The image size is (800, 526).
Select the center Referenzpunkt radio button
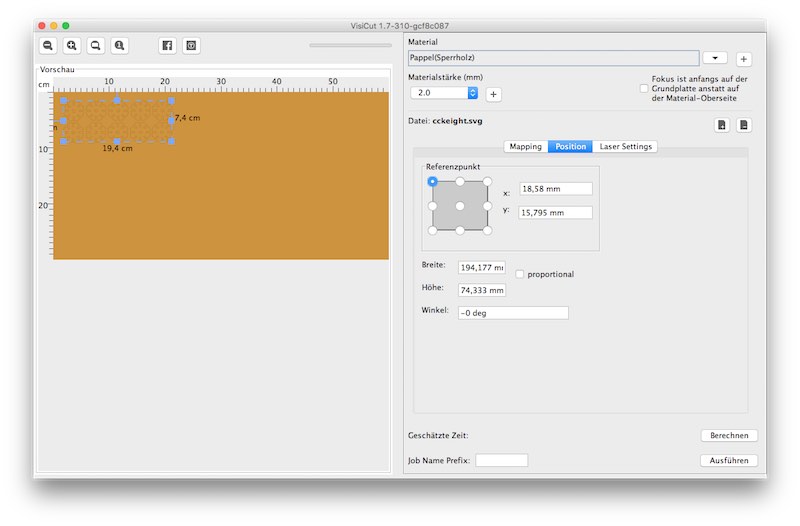[460, 206]
